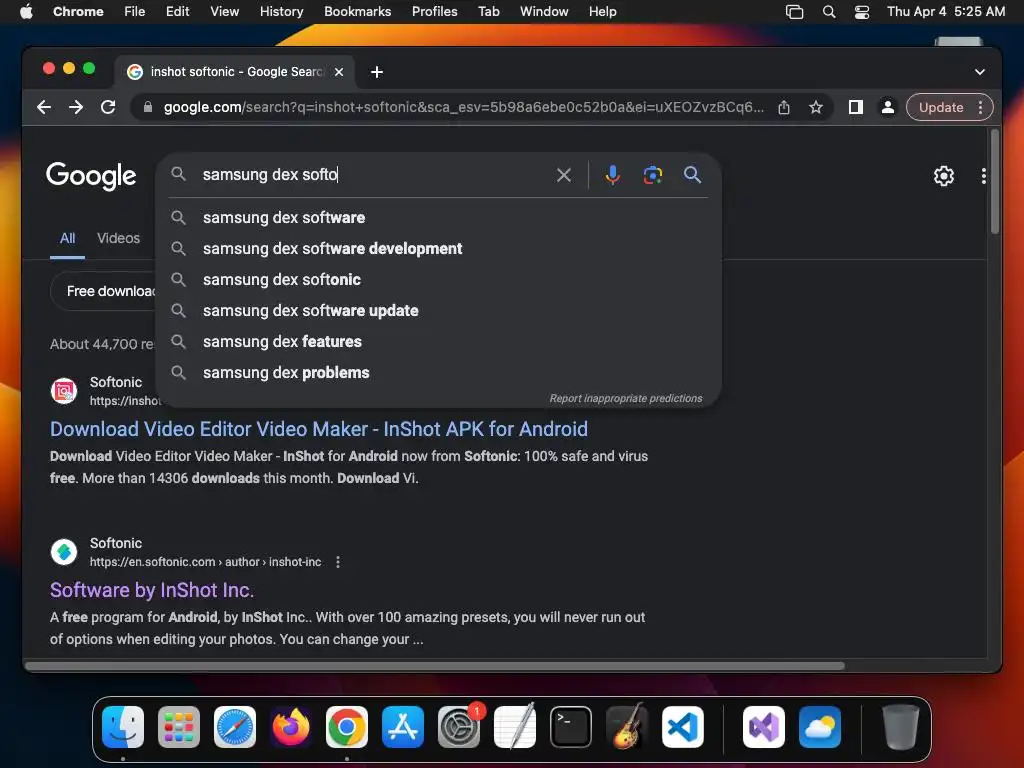Open Weather app from the dock
The image size is (1024, 768).
pos(820,727)
